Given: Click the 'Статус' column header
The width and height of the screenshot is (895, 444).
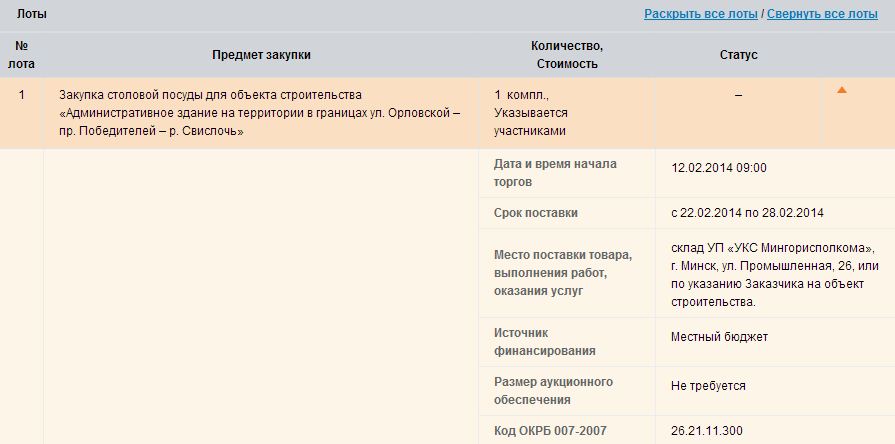Looking at the screenshot, I should [x=738, y=55].
